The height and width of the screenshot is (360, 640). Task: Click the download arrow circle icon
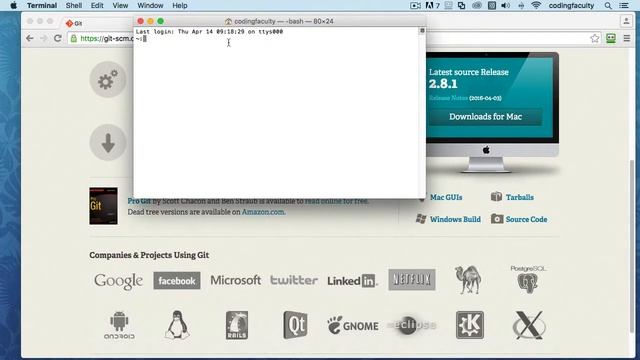coord(108,142)
